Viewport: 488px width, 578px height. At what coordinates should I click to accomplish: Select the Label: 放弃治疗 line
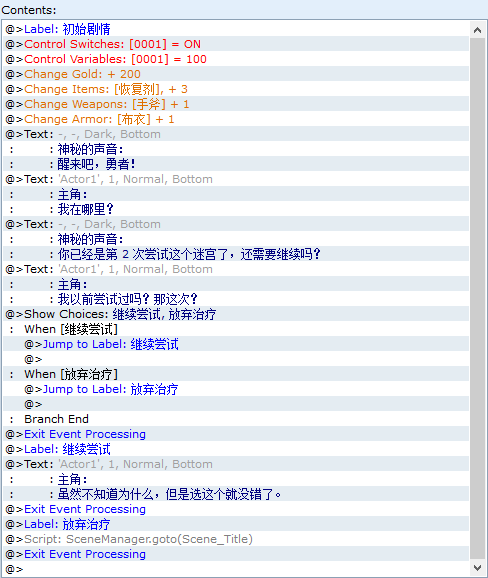(236, 524)
